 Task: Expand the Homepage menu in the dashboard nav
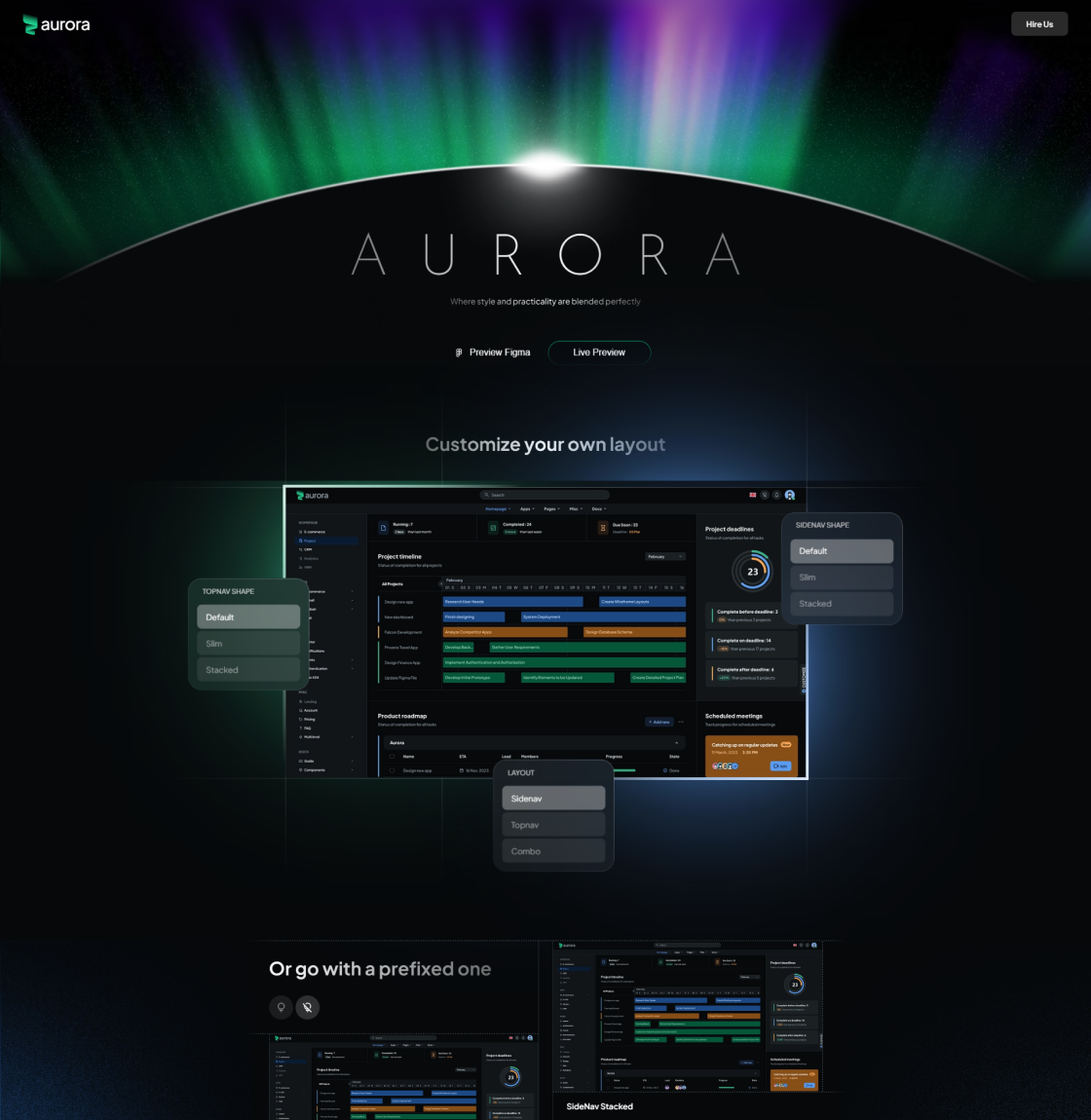497,508
